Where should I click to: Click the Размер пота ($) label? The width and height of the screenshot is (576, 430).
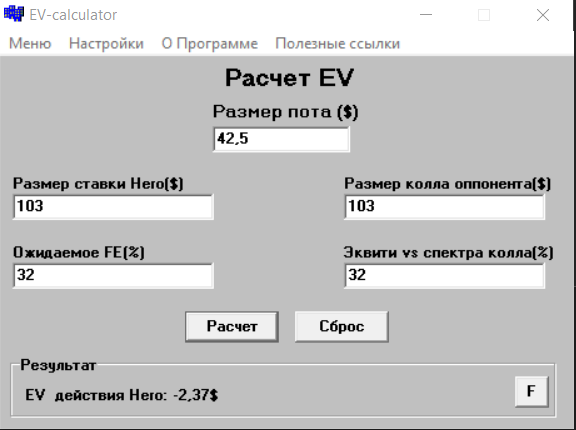[285, 112]
